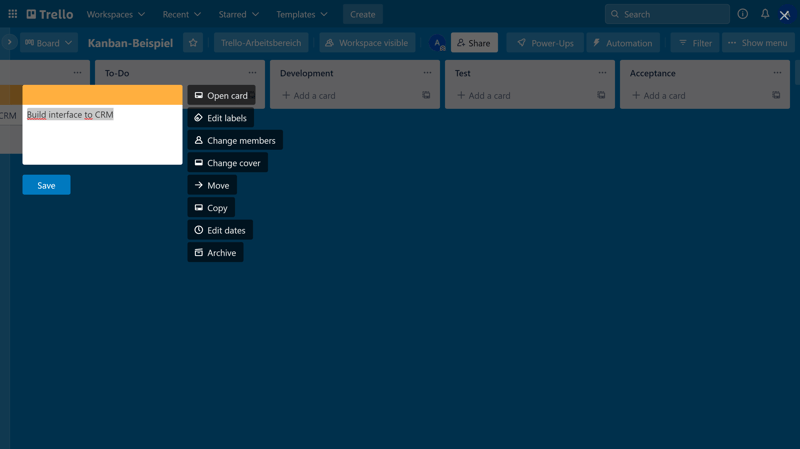
Task: Click the Create button
Action: tap(363, 14)
